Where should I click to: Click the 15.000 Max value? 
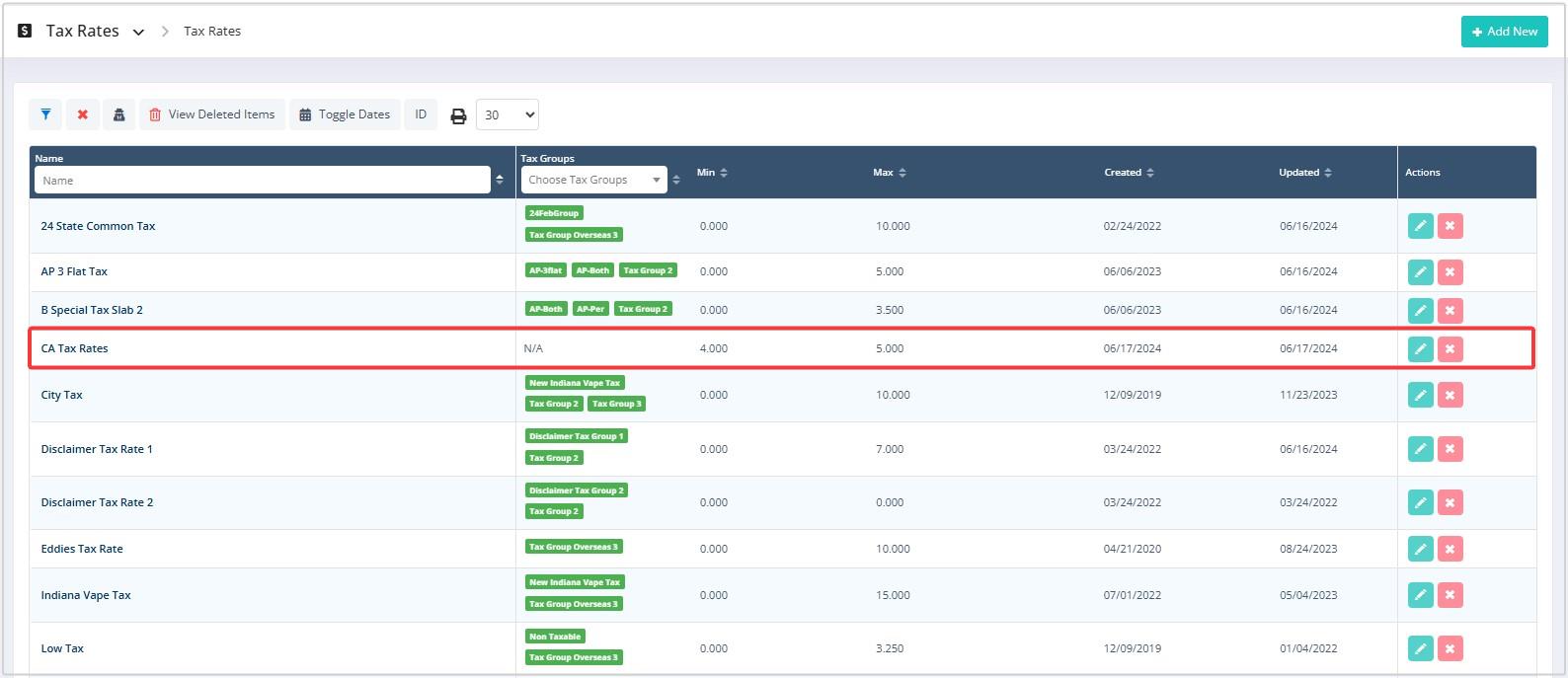(x=894, y=595)
